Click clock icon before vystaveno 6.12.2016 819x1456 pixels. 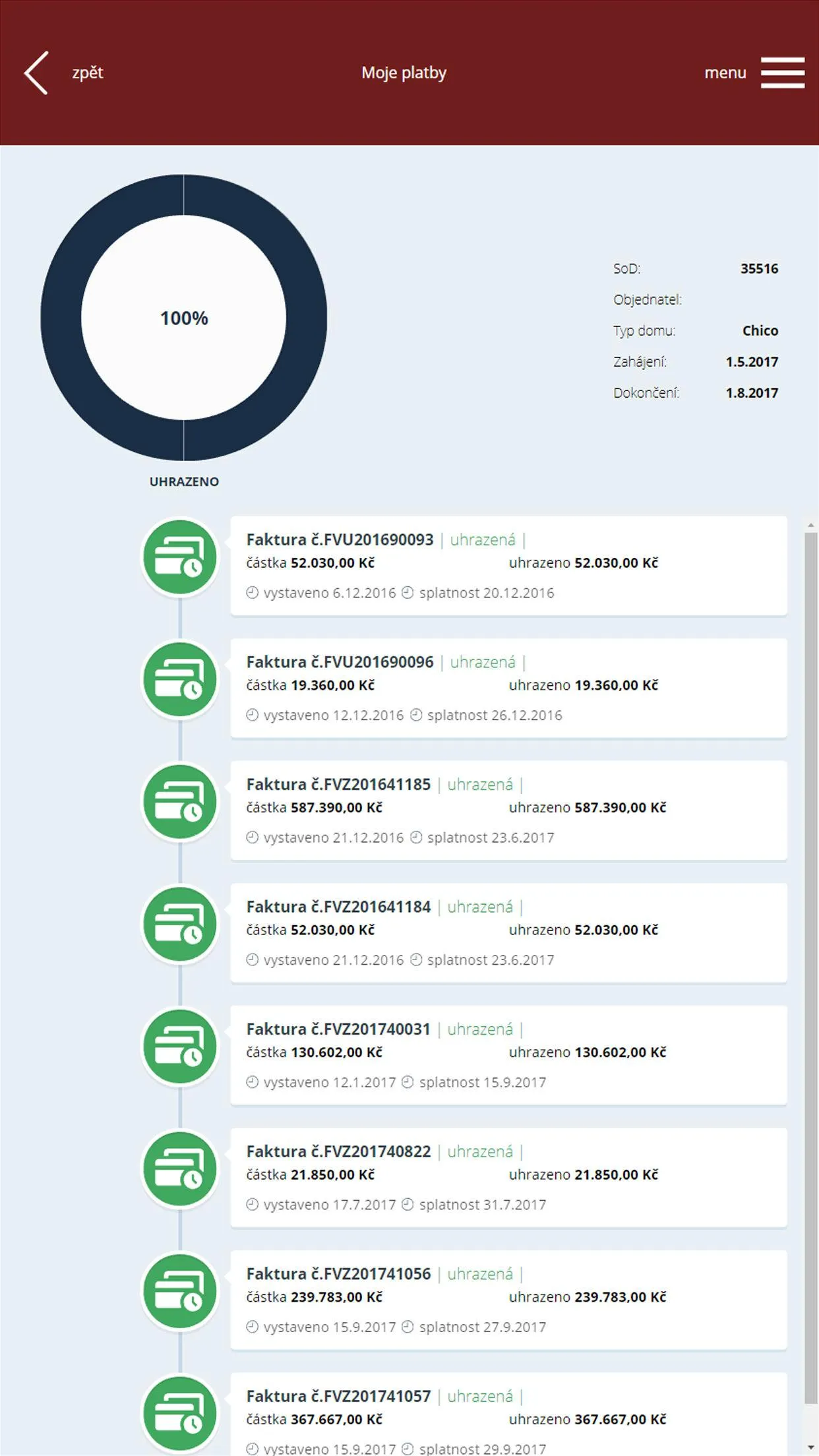pyautogui.click(x=252, y=592)
